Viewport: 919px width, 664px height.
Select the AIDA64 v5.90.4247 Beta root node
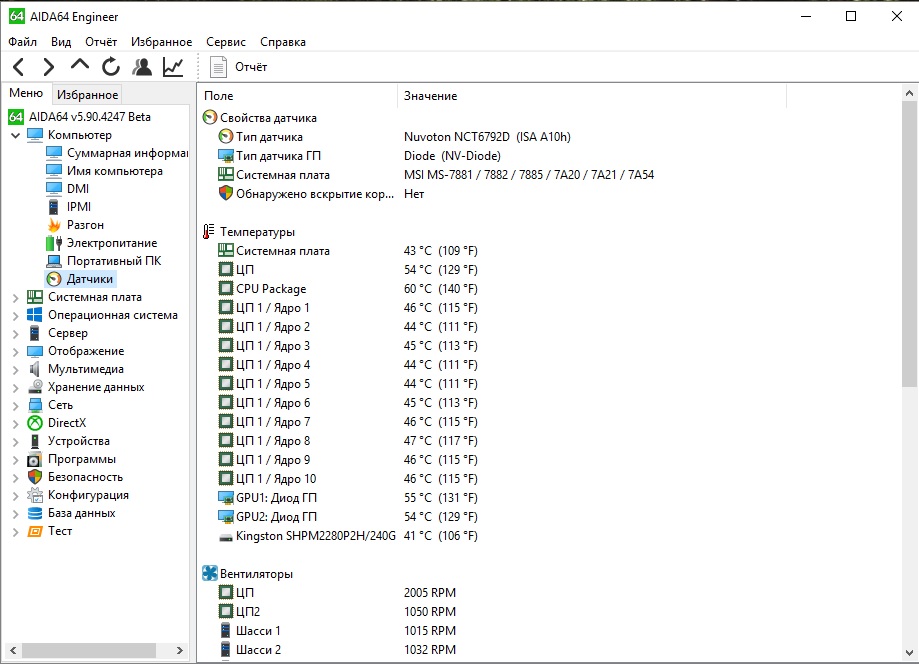[x=90, y=117]
